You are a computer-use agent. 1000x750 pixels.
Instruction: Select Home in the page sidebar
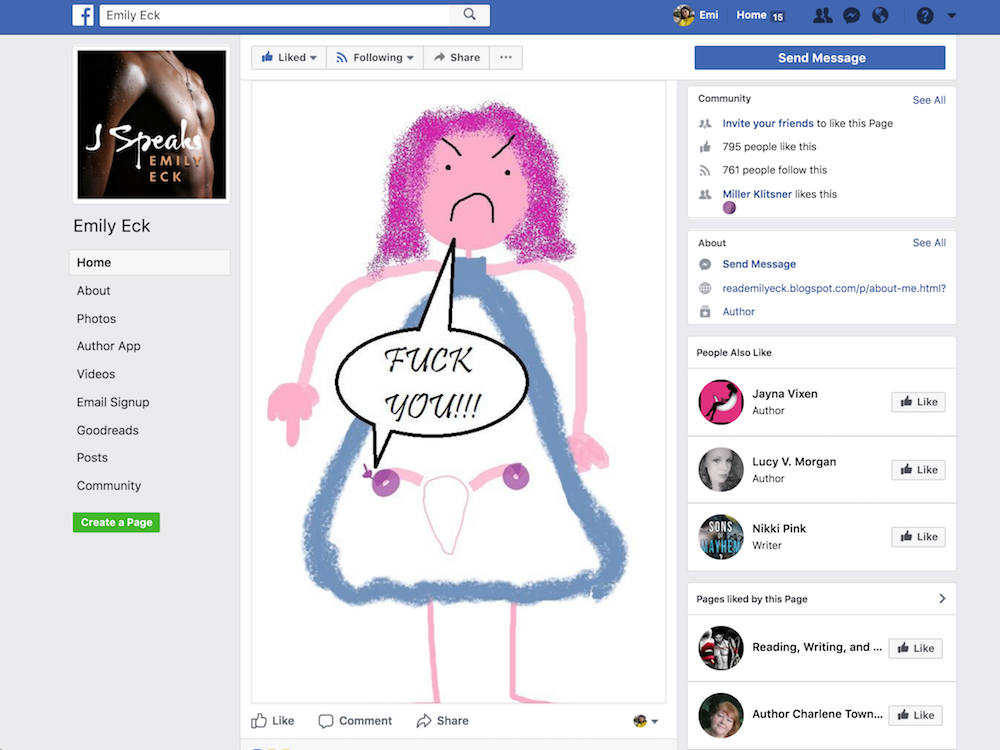click(x=149, y=263)
